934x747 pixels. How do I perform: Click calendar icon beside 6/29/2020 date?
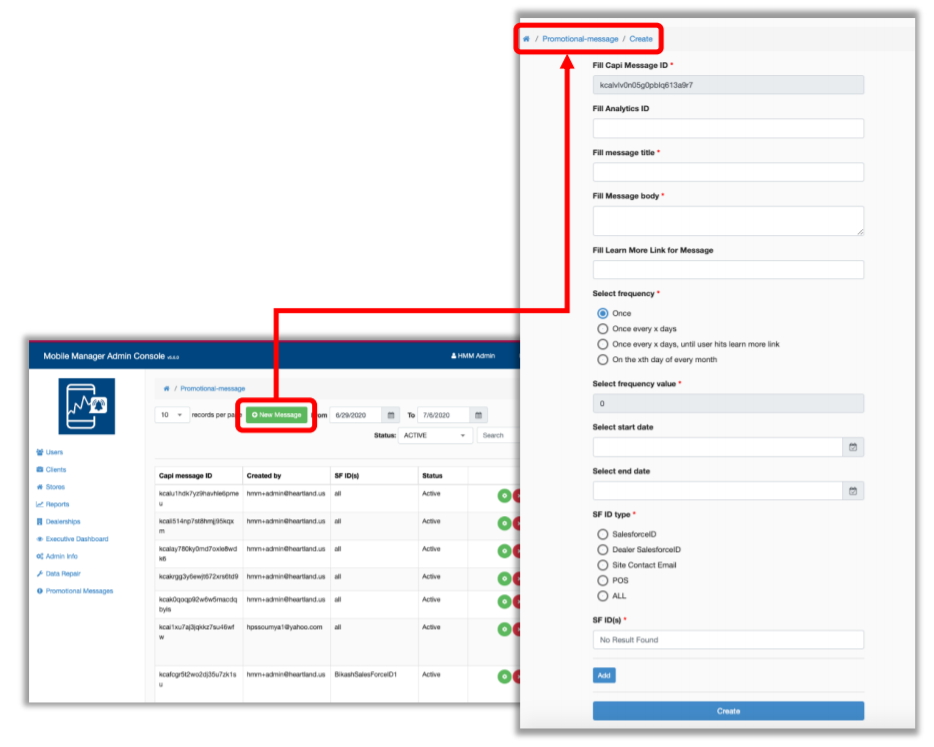(x=391, y=415)
